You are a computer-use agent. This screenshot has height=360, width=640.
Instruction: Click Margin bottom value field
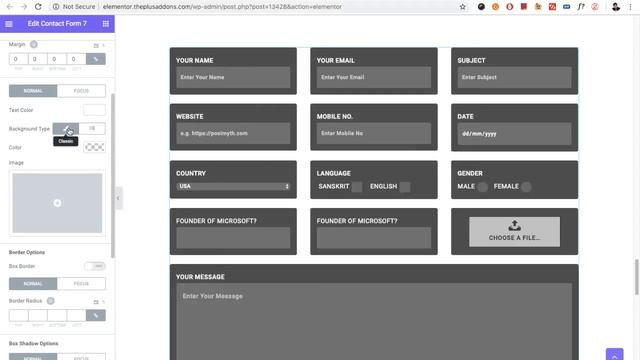pyautogui.click(x=57, y=59)
